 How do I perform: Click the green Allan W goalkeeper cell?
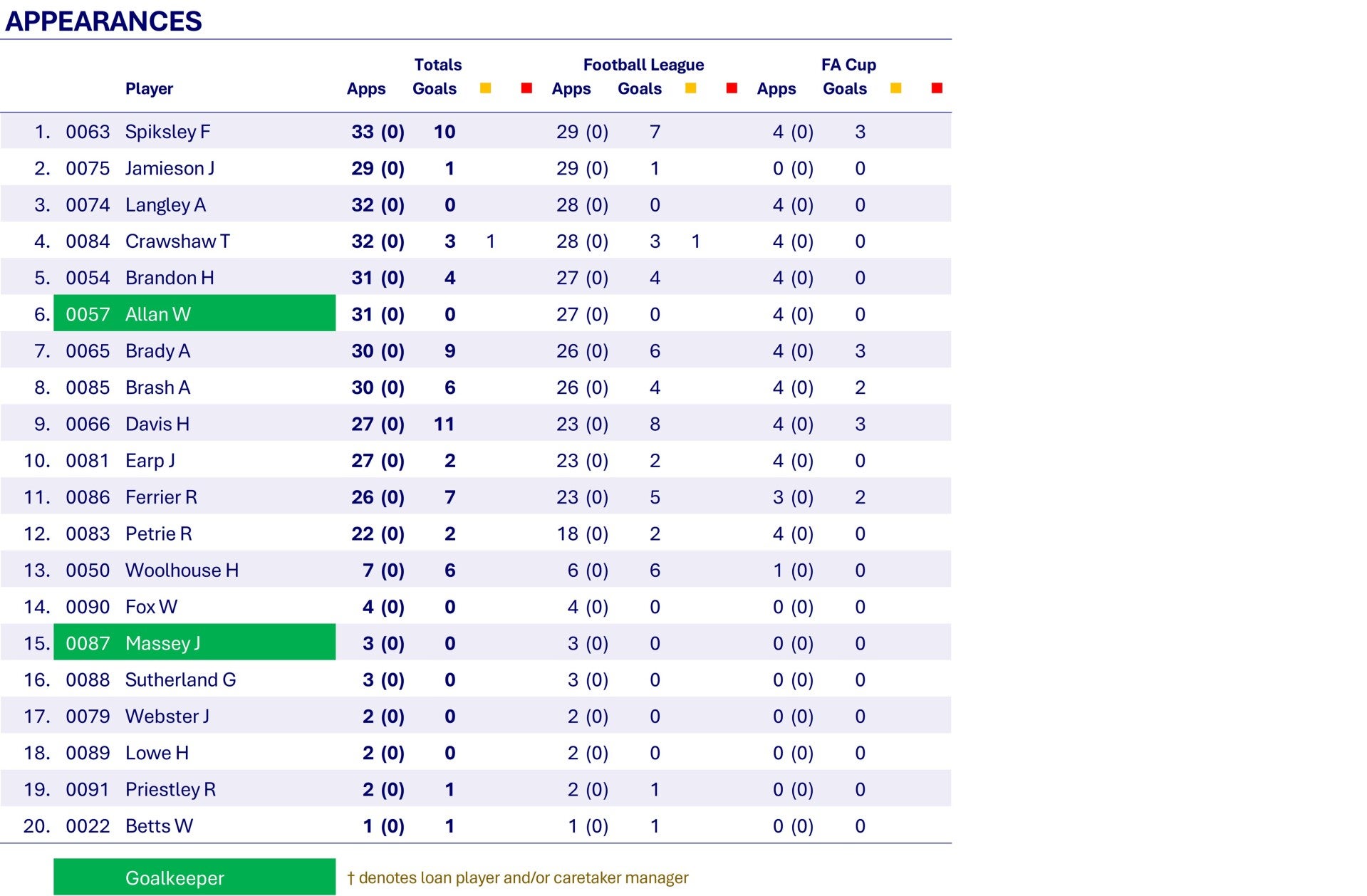194,313
